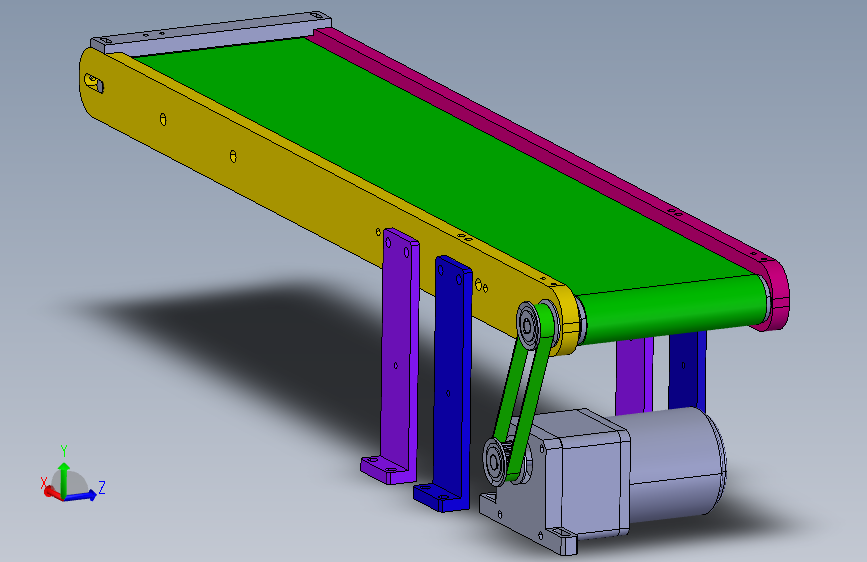Select the green drive timing belt
867x562 pixels.
pos(524,391)
